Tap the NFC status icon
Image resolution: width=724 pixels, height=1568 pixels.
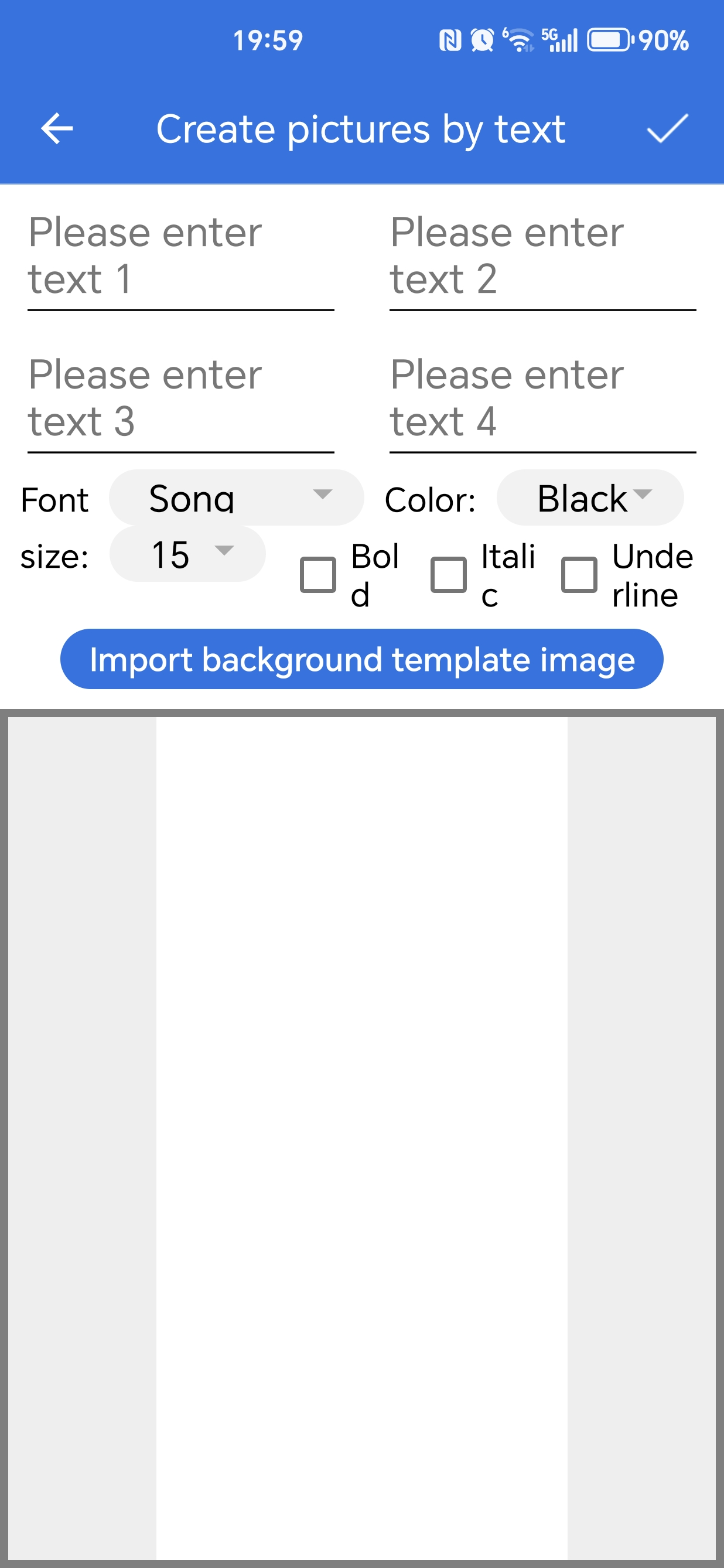(450, 41)
